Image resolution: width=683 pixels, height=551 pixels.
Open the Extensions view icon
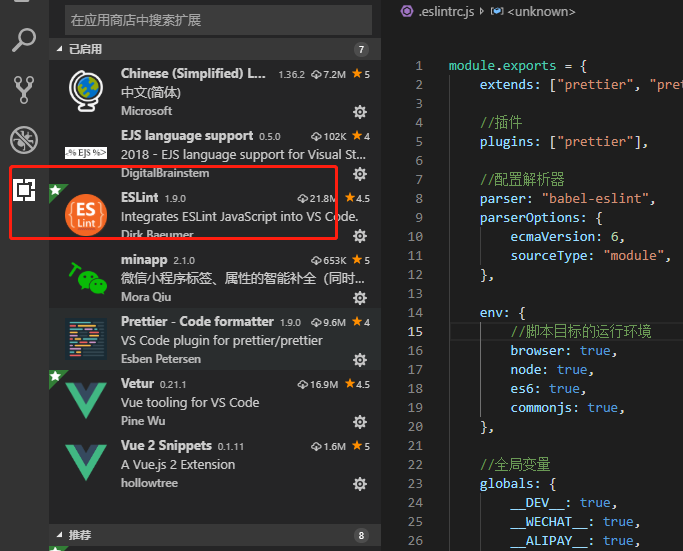[x=24, y=190]
